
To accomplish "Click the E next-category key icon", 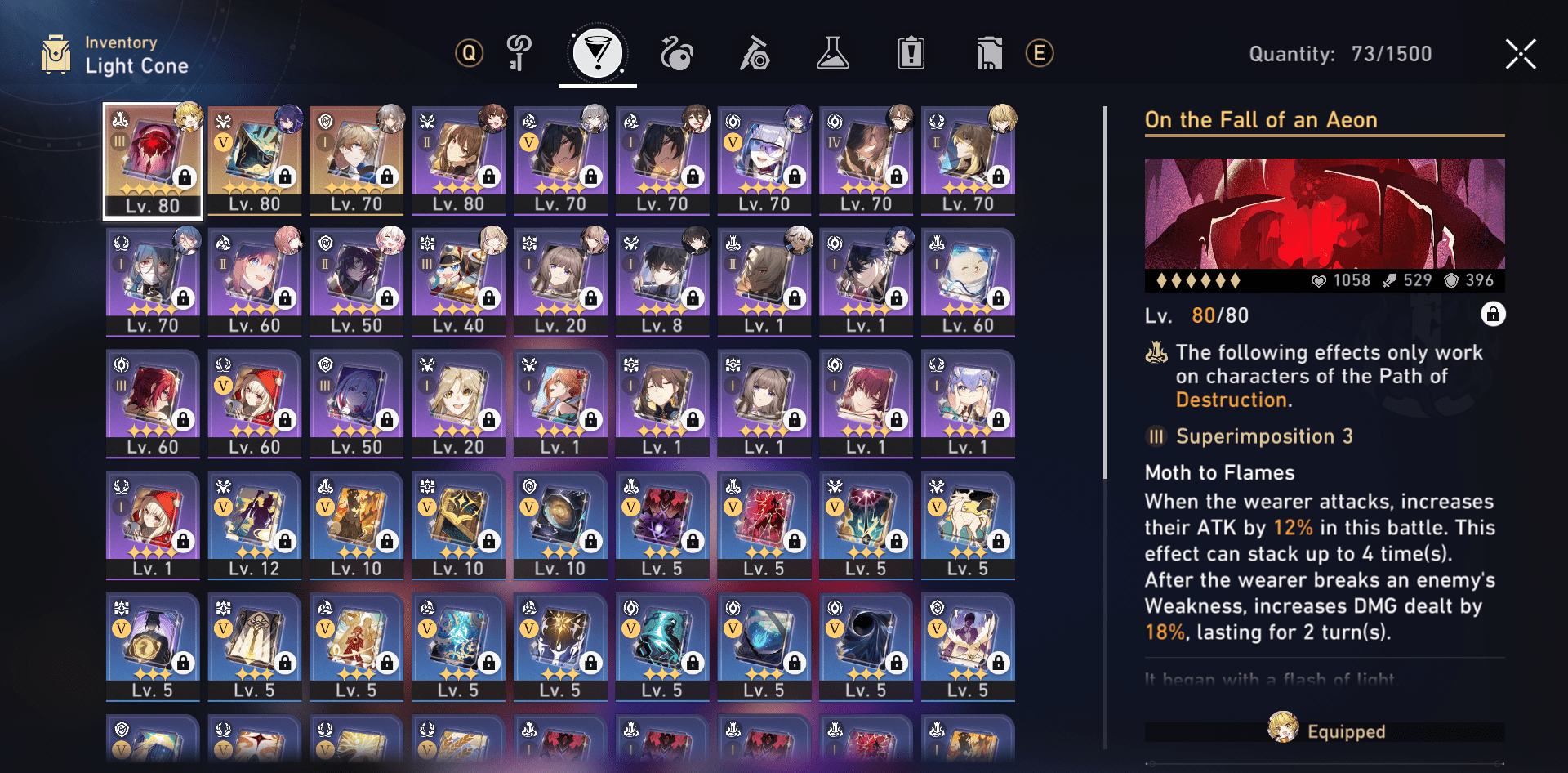I will tap(1040, 54).
